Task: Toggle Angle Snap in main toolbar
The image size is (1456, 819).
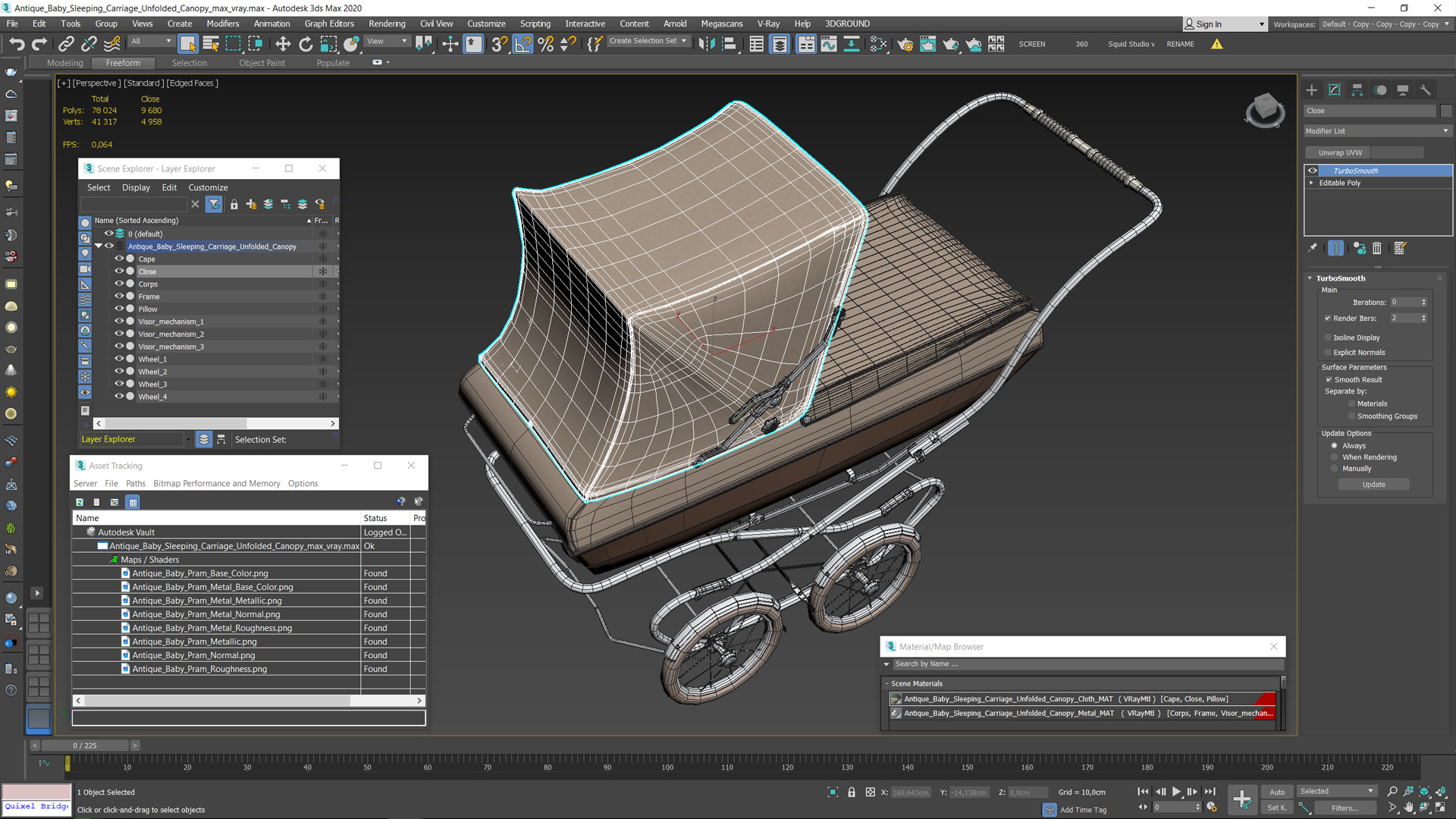Action: 523,44
